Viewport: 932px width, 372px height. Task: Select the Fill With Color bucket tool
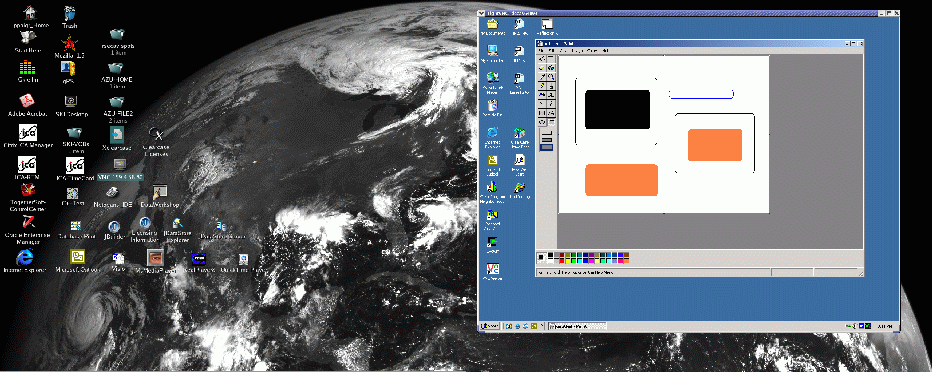551,68
